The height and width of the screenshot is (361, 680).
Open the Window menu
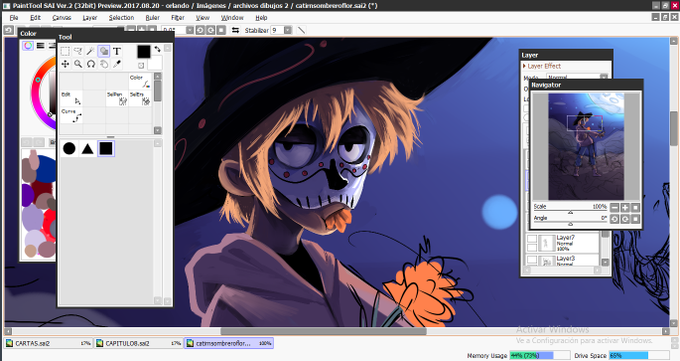point(232,18)
